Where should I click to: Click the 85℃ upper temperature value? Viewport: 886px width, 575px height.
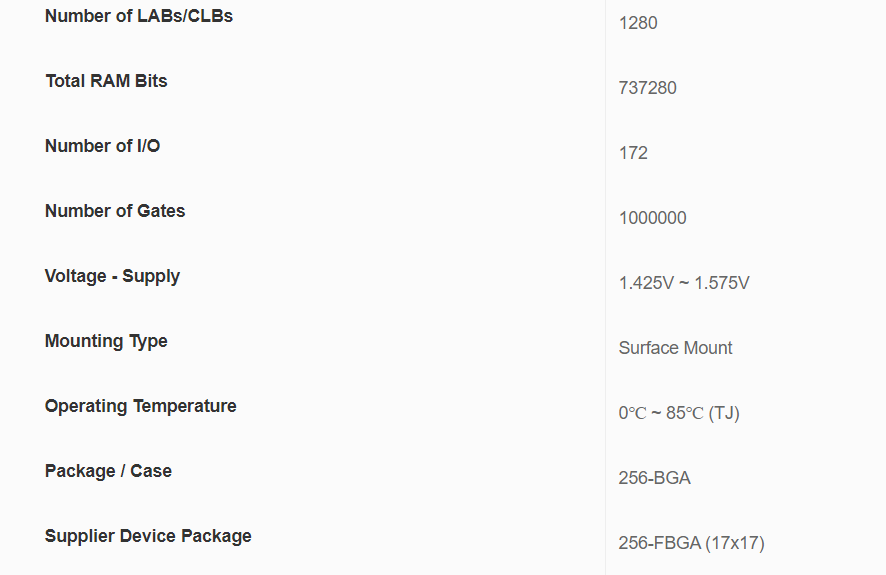click(685, 413)
